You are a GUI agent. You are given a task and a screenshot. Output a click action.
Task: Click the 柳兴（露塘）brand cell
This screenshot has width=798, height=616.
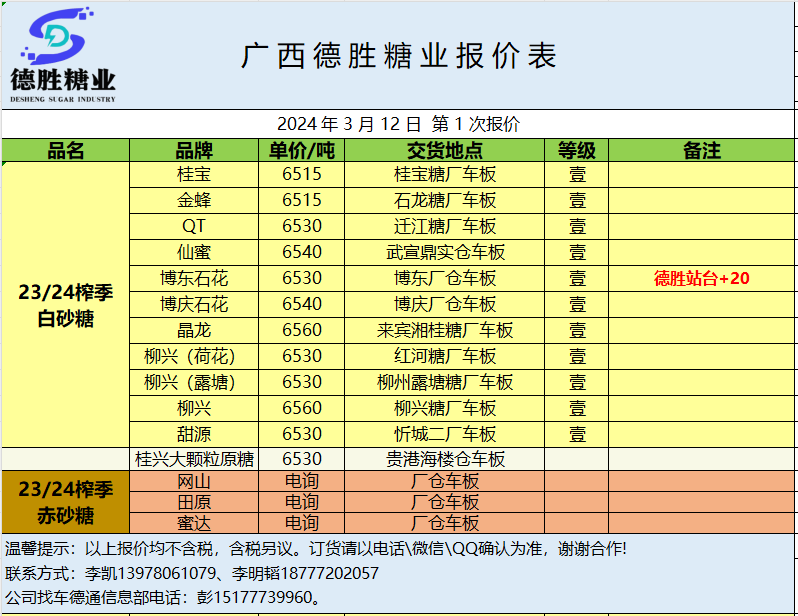point(194,382)
